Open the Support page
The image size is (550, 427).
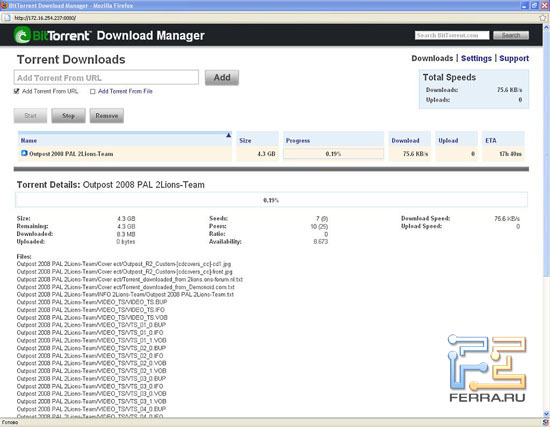tap(514, 58)
